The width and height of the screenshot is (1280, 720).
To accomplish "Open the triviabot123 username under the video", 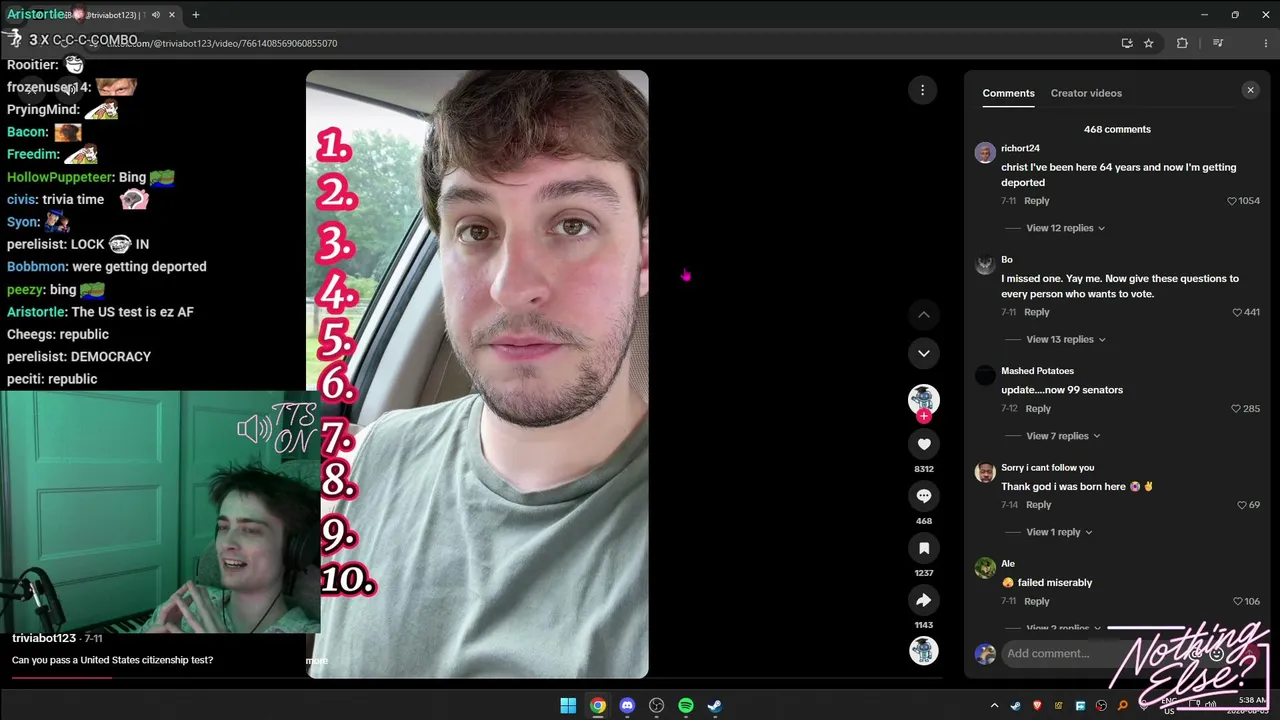I will 44,638.
